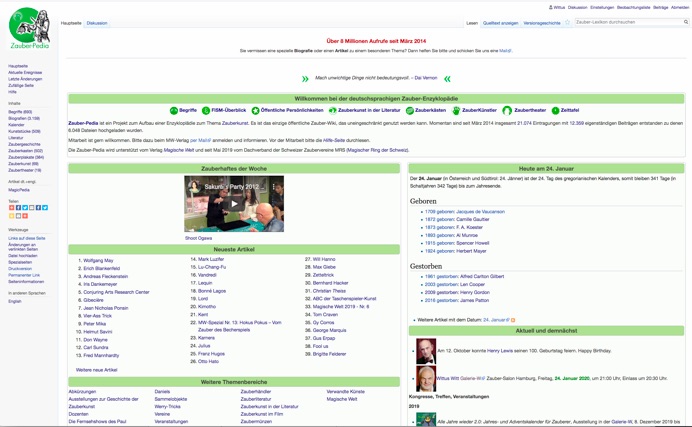Play the Sakura's Party 2012 video

[234, 204]
